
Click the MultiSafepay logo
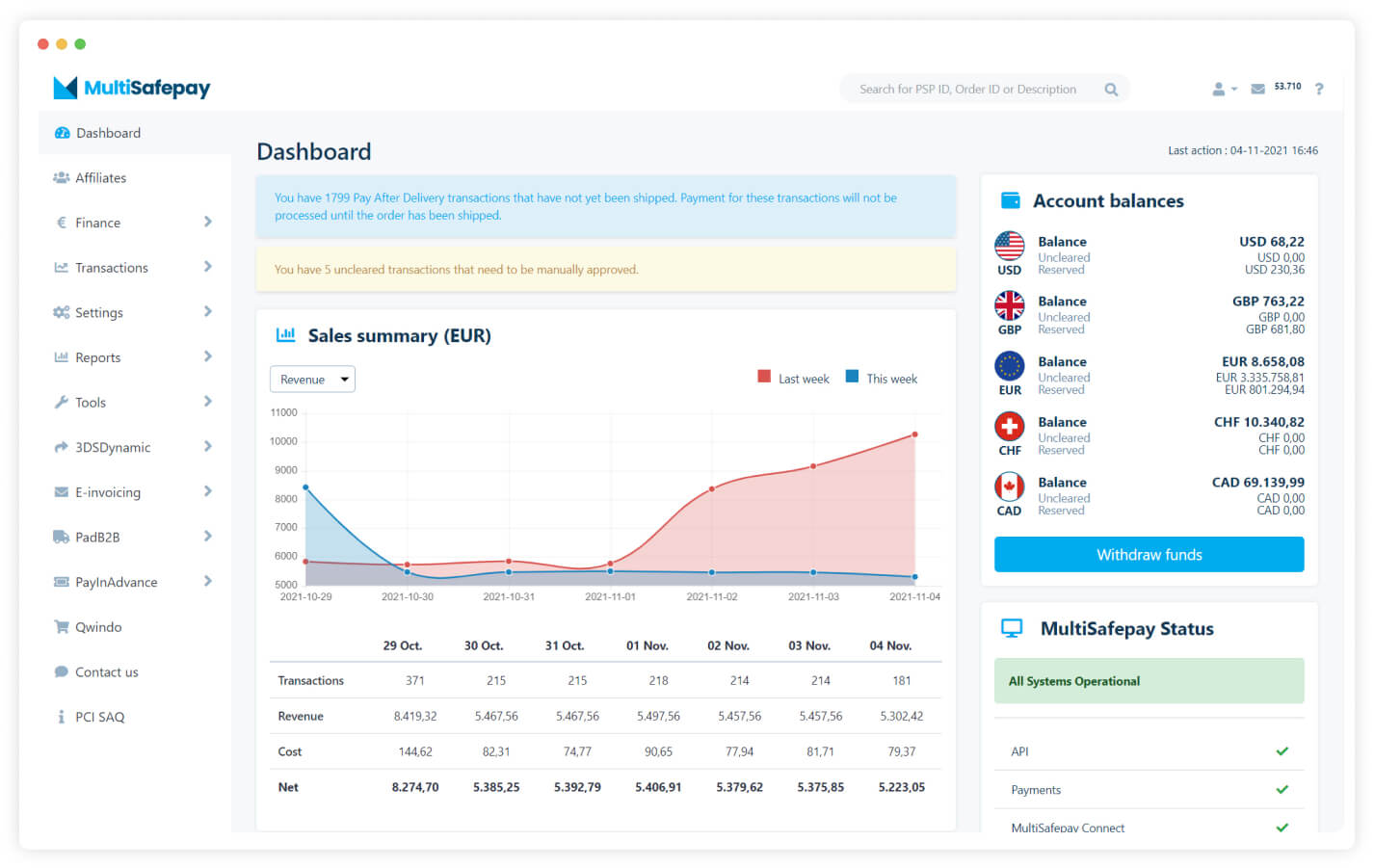tap(132, 88)
